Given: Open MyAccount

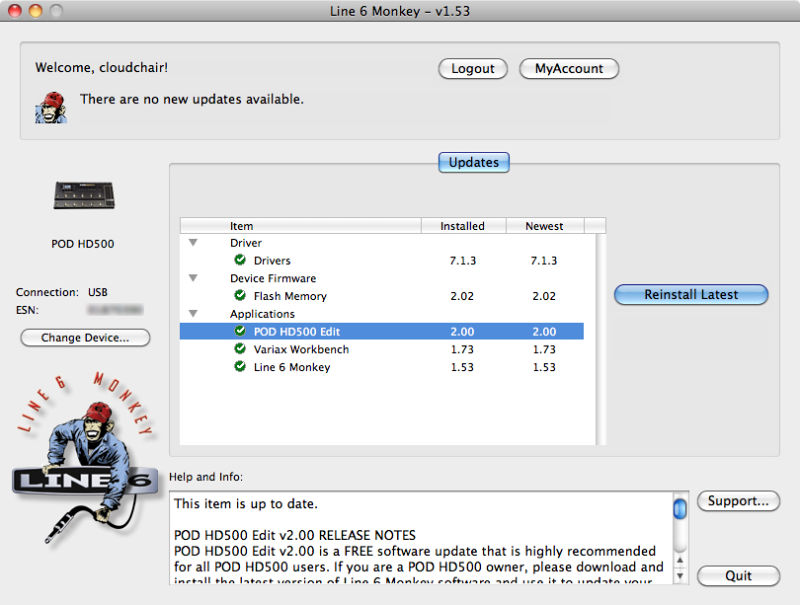Looking at the screenshot, I should 569,68.
